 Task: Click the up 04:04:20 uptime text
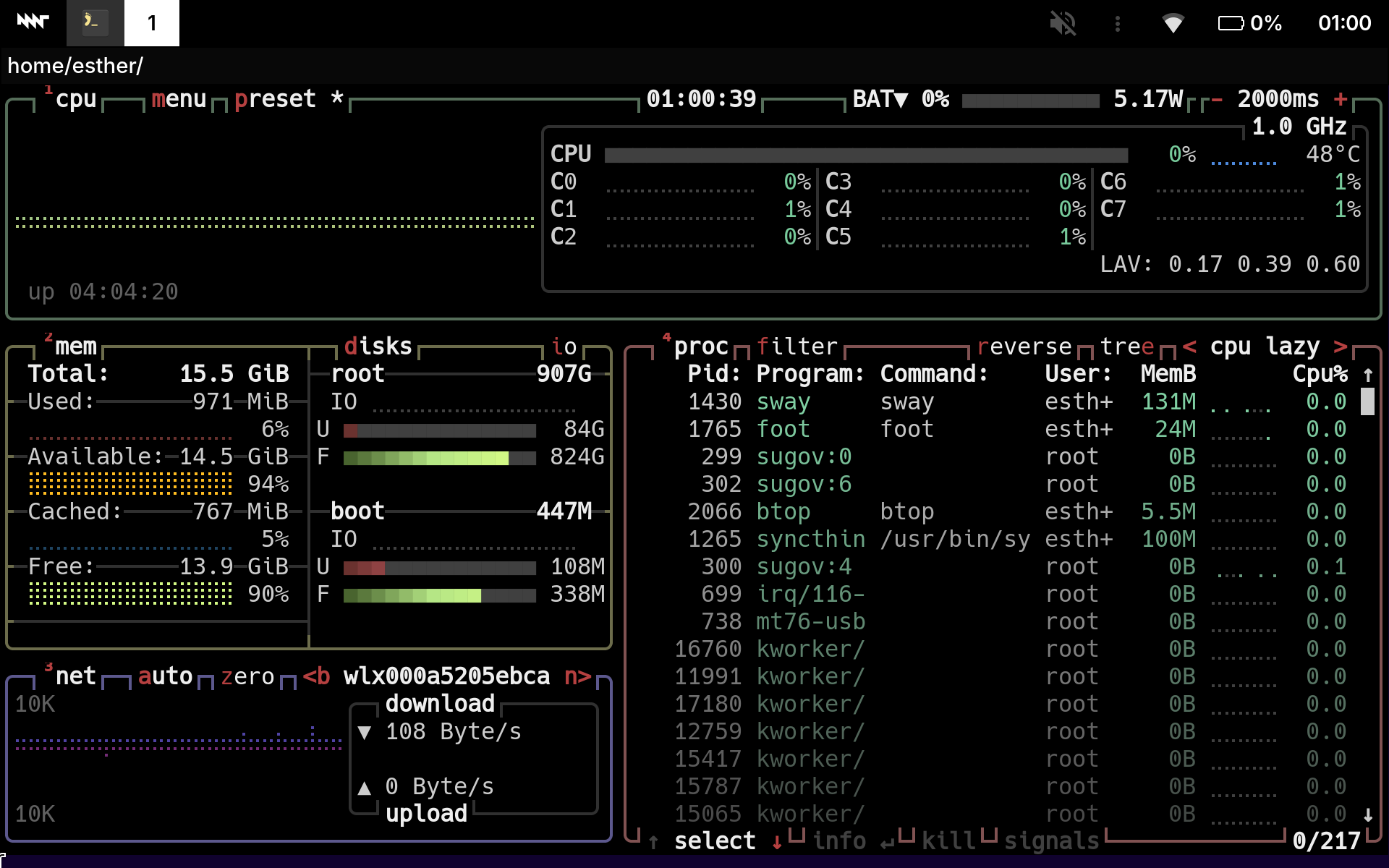[x=103, y=292]
